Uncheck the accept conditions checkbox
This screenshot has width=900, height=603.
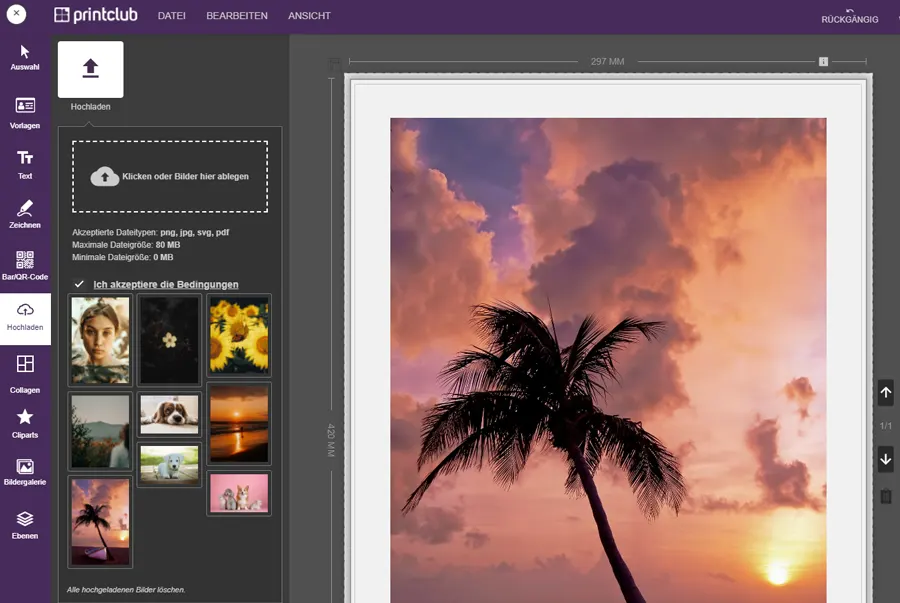point(79,284)
